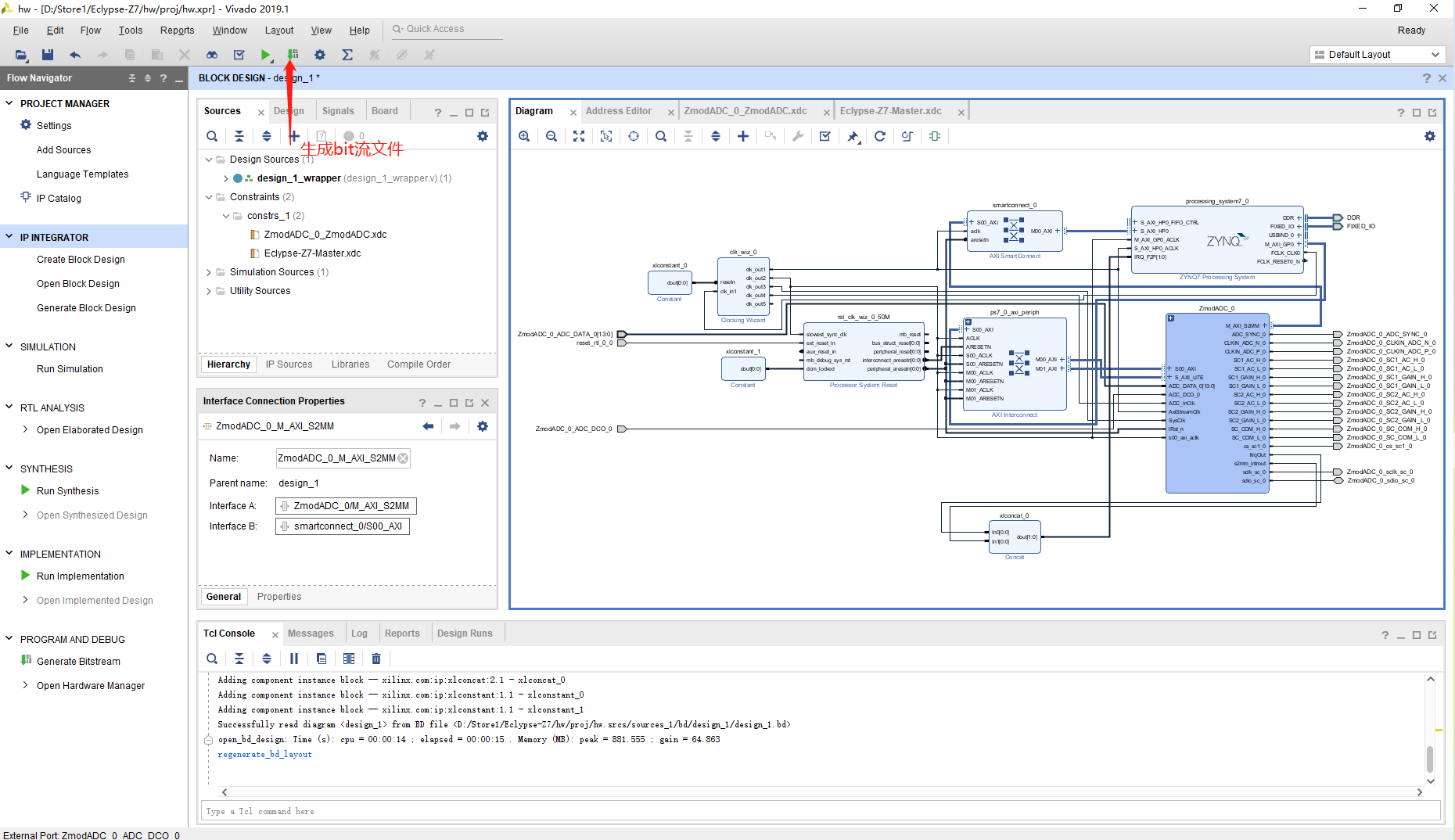Viewport: 1455px width, 840px height.
Task: Click pause icon in Tcl Console toolbar
Action: 294,659
